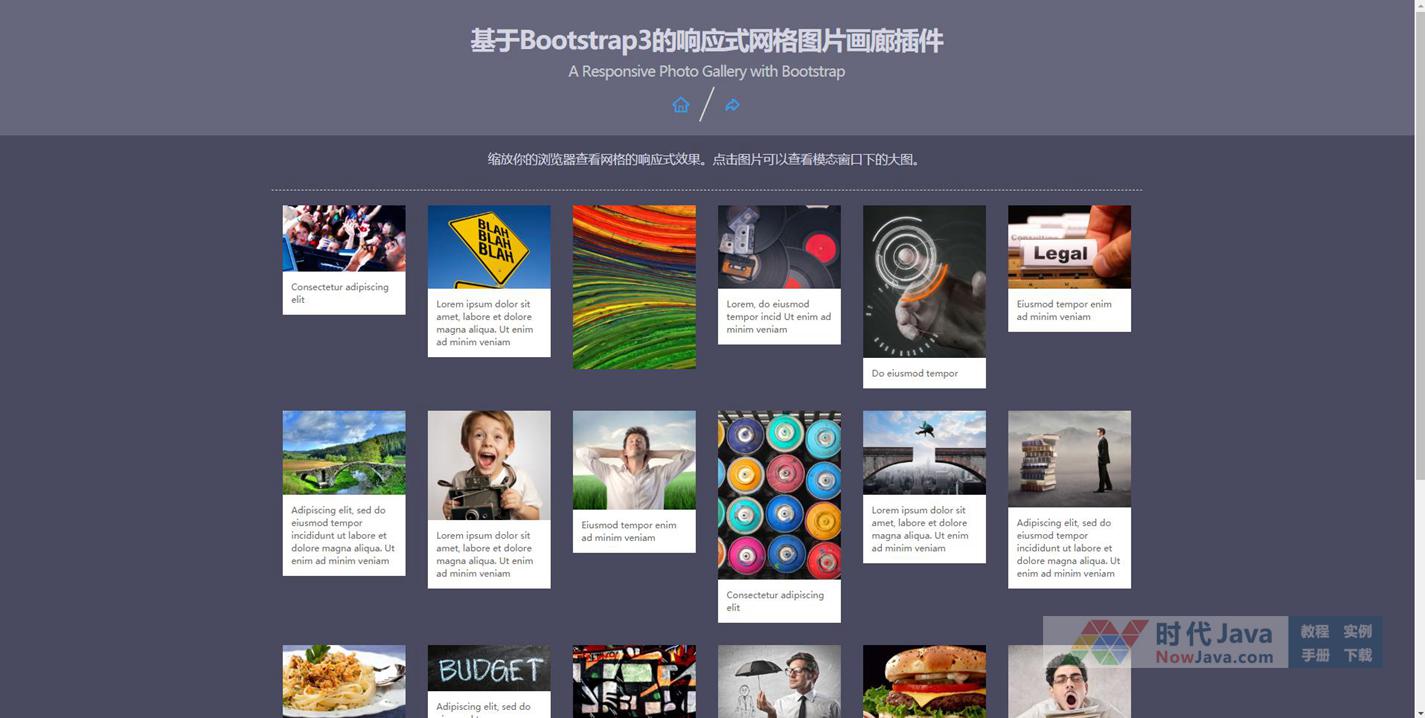Open the colorful swirling stripes image
This screenshot has height=718, width=1425.
click(x=634, y=287)
